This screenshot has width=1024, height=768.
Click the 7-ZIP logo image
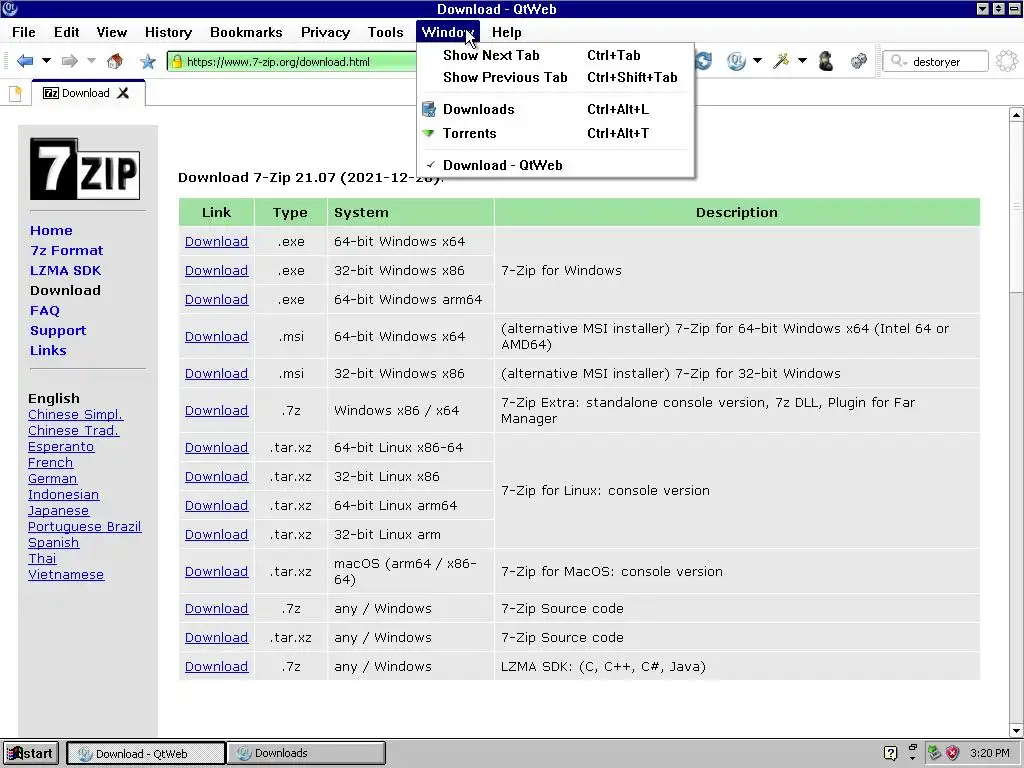pyautogui.click(x=85, y=168)
